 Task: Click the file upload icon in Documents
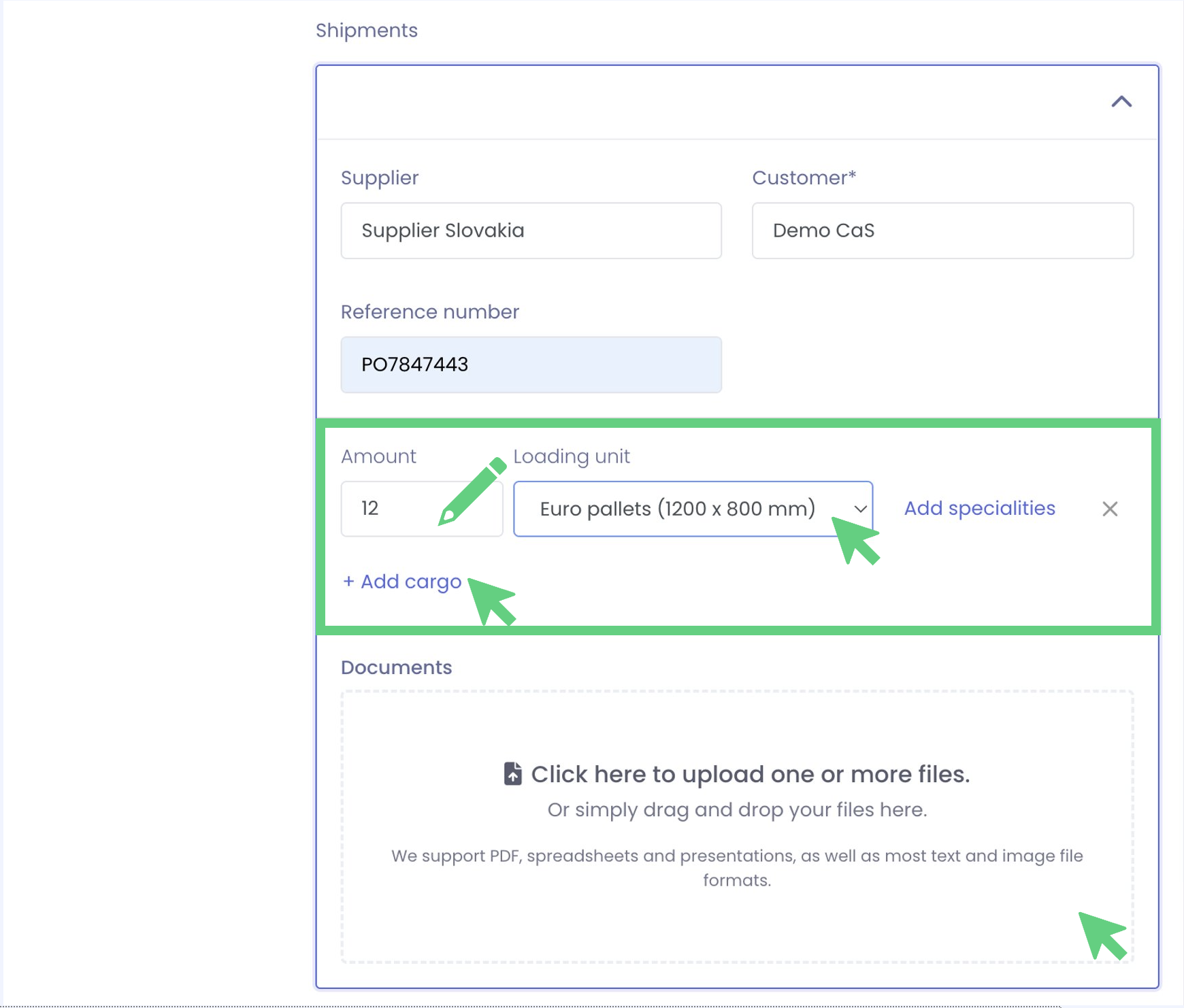tap(513, 774)
